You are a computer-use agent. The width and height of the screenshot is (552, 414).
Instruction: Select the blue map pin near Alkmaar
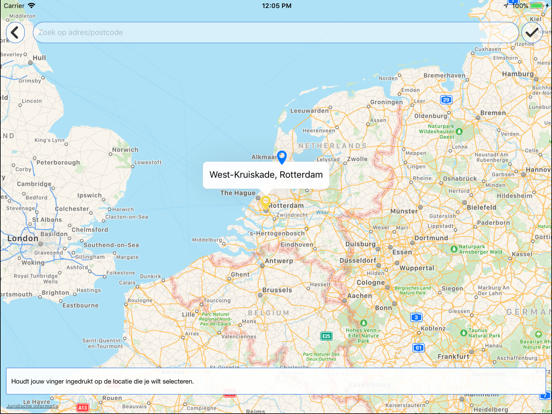[282, 157]
